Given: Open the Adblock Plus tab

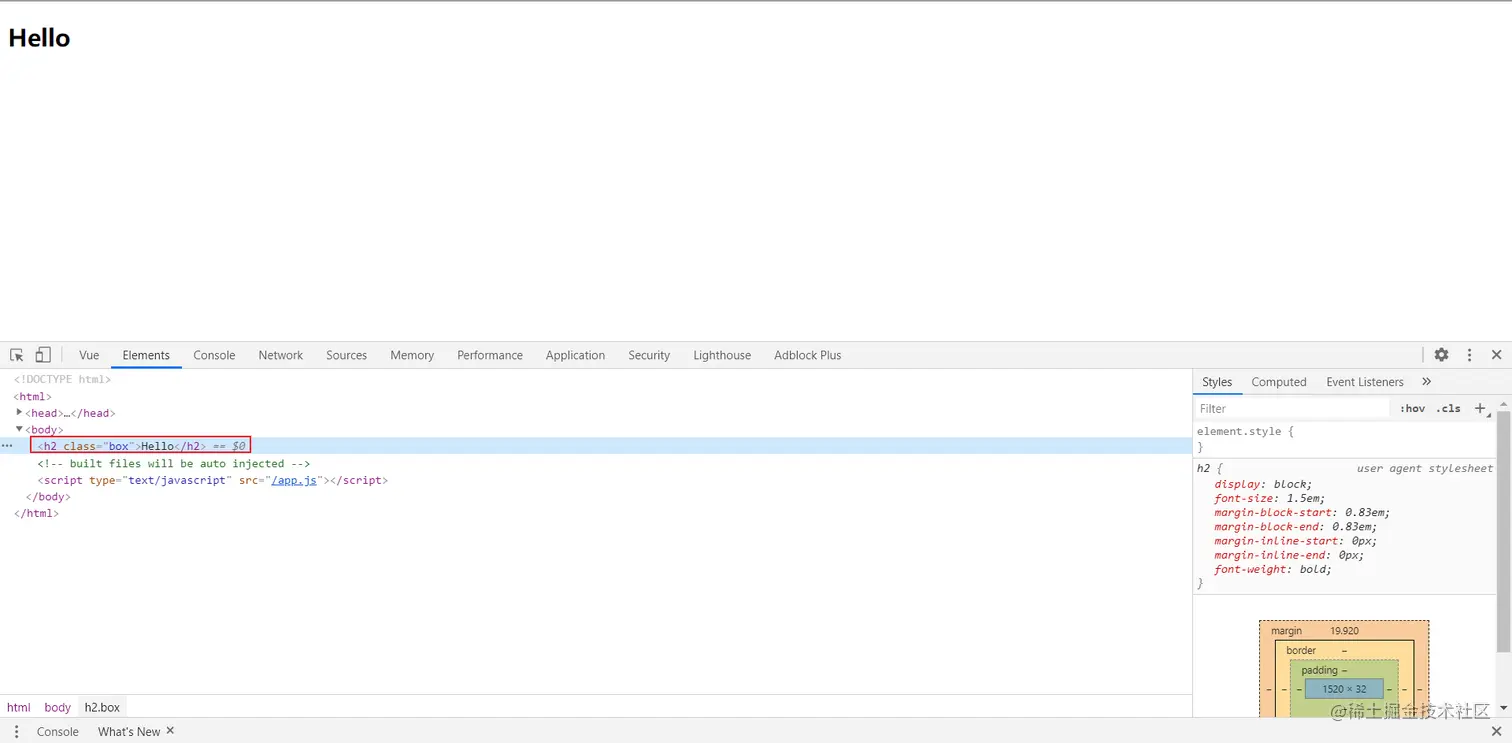Looking at the screenshot, I should point(807,355).
